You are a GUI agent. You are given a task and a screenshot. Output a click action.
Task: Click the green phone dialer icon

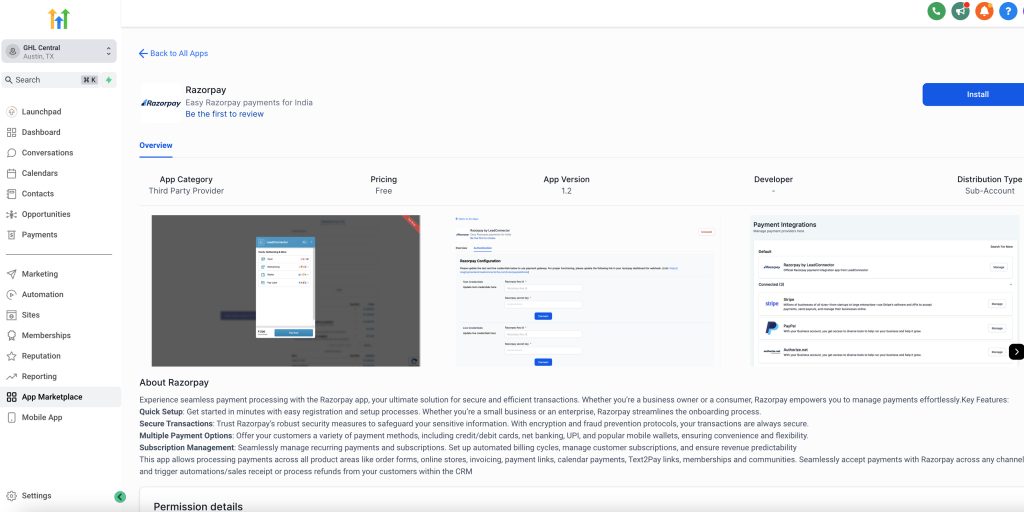pyautogui.click(x=936, y=11)
